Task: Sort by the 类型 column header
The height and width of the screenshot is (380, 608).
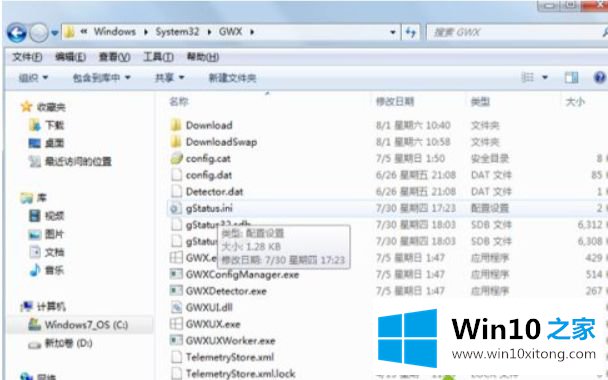Action: tap(480, 102)
